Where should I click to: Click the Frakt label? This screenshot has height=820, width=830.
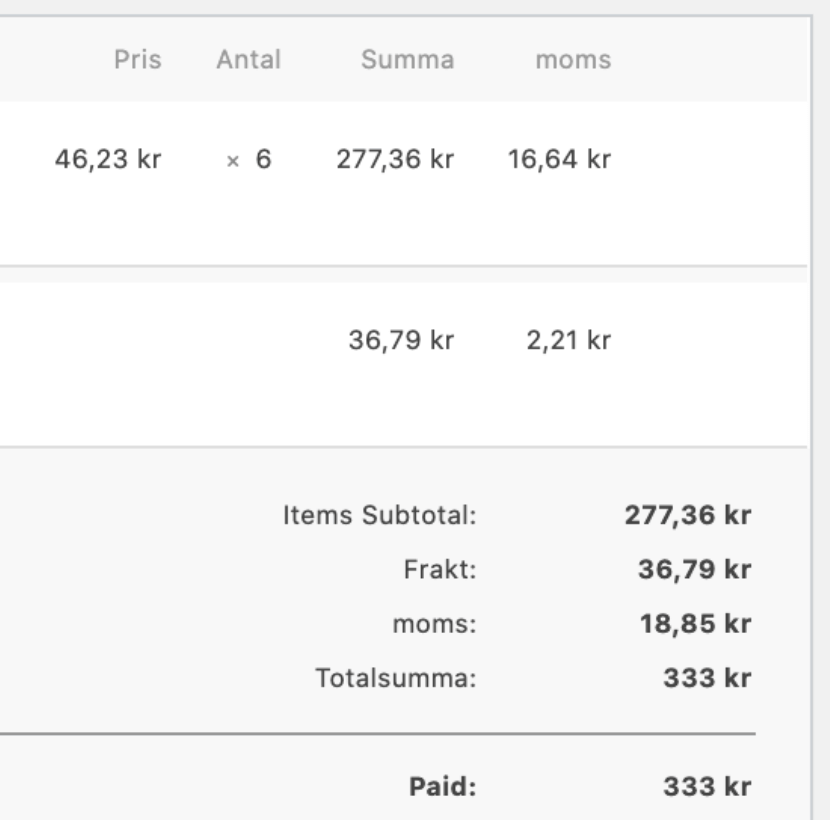[440, 570]
